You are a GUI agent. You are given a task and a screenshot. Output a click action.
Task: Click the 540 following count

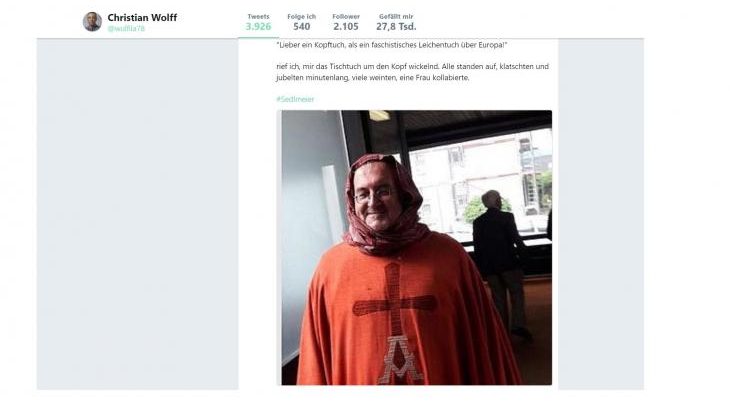302,27
